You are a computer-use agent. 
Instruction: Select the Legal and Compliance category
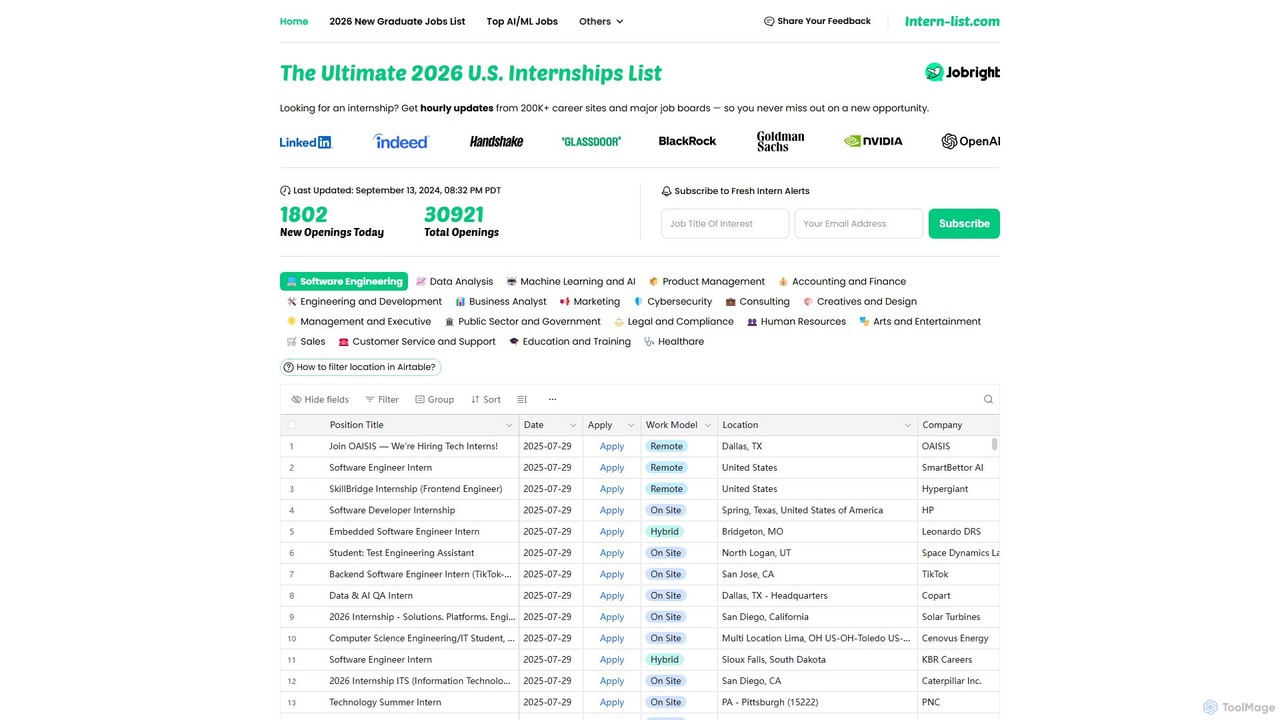pos(673,321)
